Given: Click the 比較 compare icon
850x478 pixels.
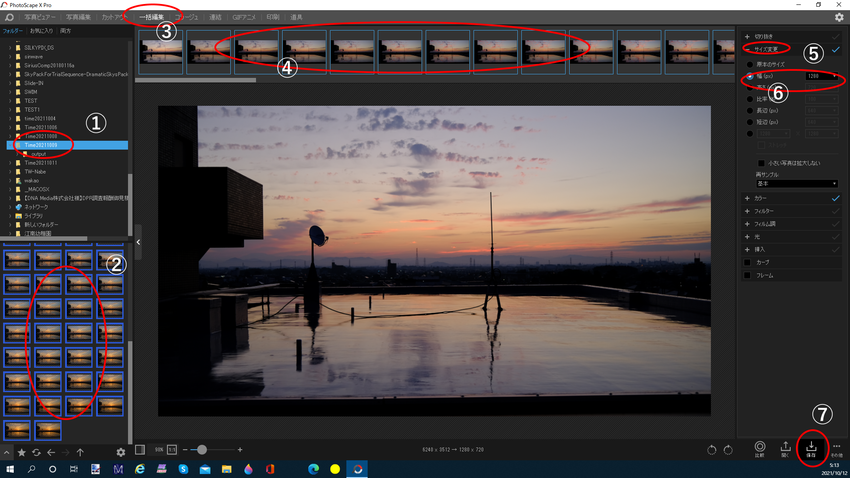Looking at the screenshot, I should click(760, 449).
